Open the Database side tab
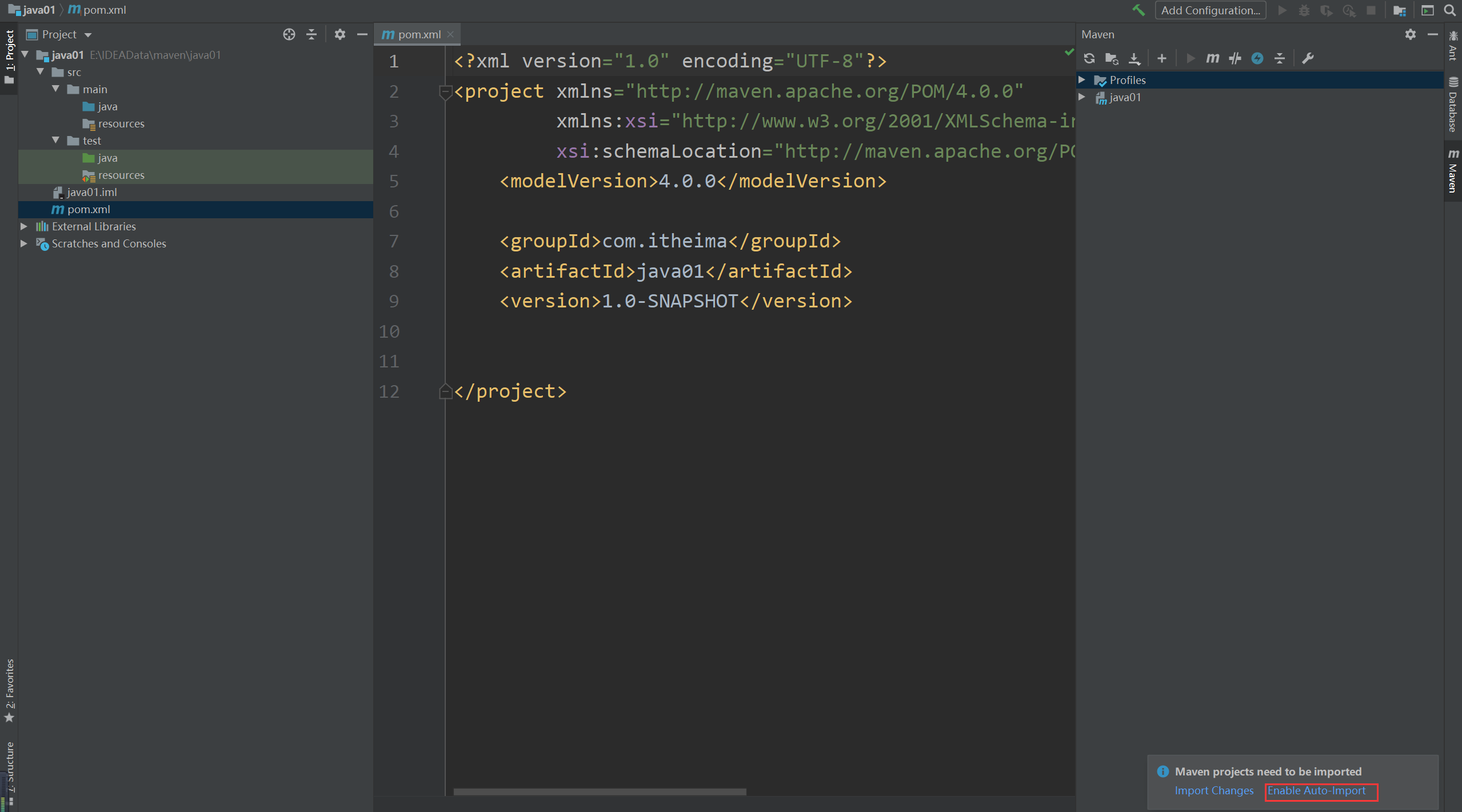This screenshot has height=812, width=1462. pos(1453,106)
